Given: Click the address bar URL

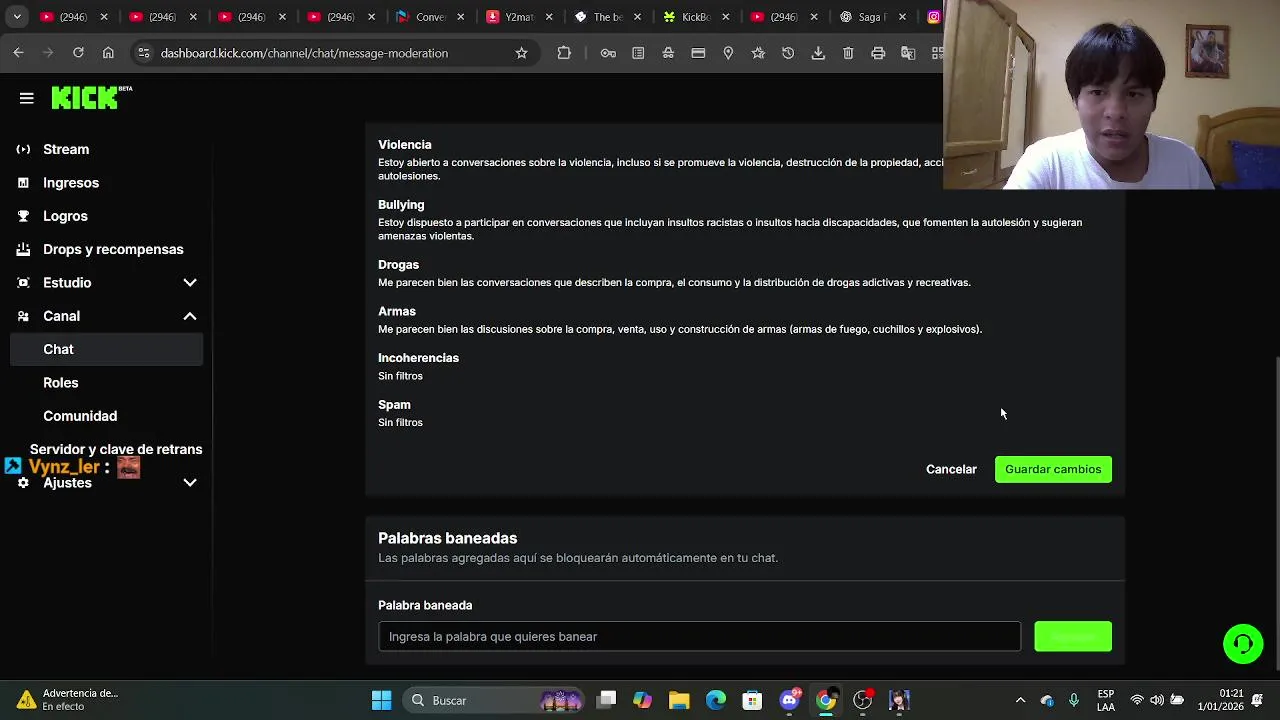Looking at the screenshot, I should coord(304,53).
